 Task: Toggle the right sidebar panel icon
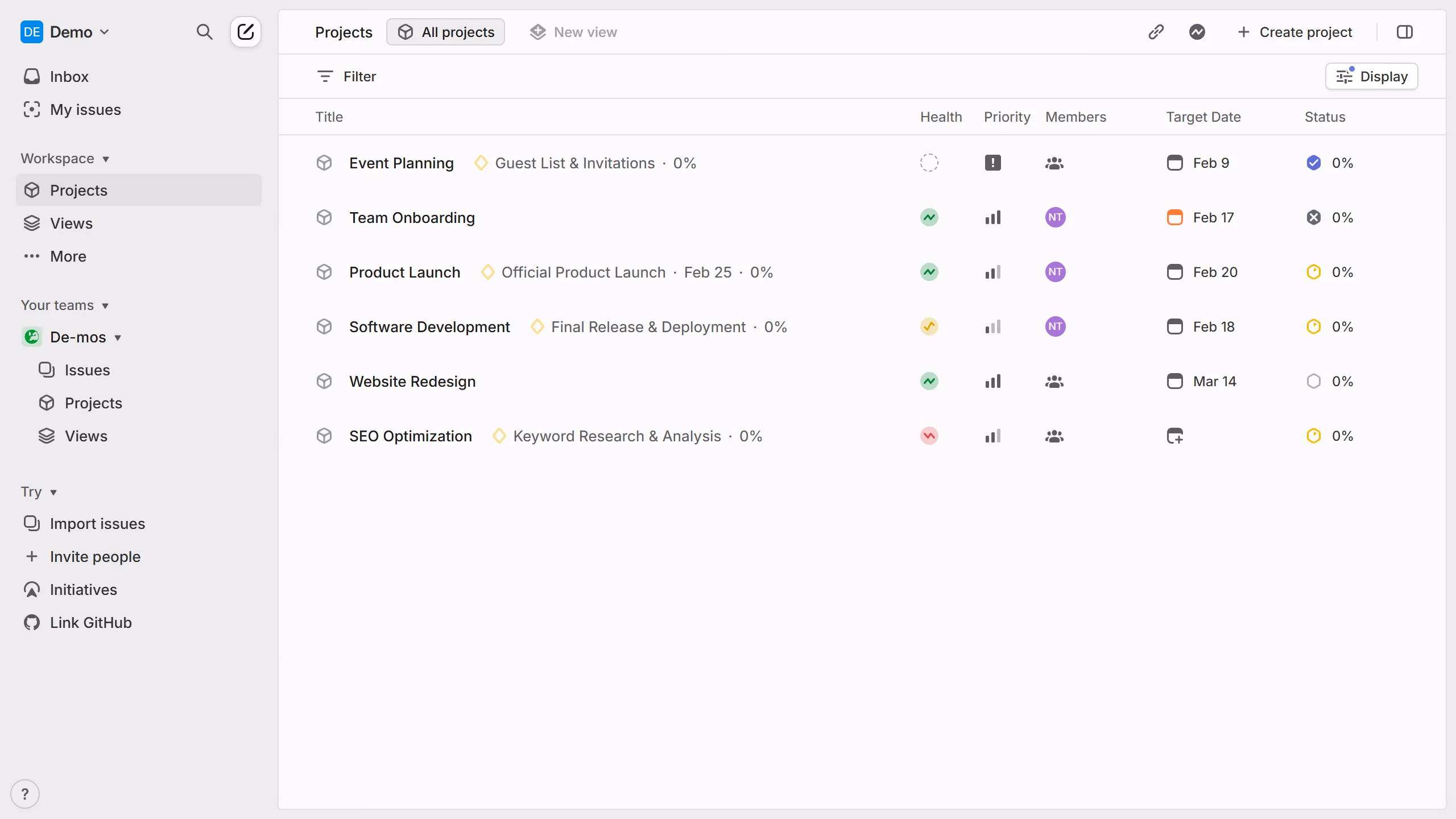click(x=1405, y=32)
